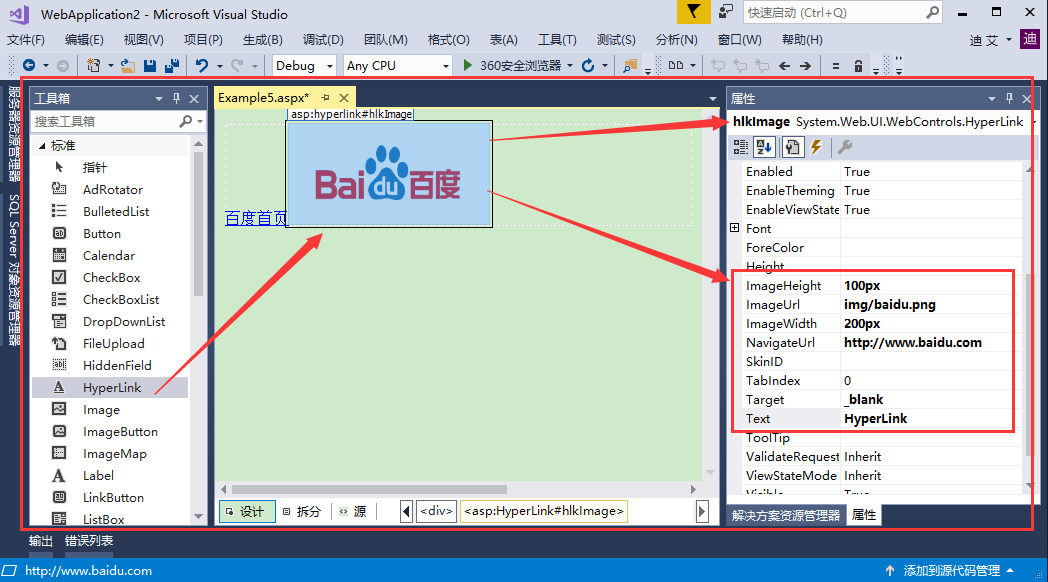1048x582 pixels.
Task: Open the File menu
Action: pos(26,40)
